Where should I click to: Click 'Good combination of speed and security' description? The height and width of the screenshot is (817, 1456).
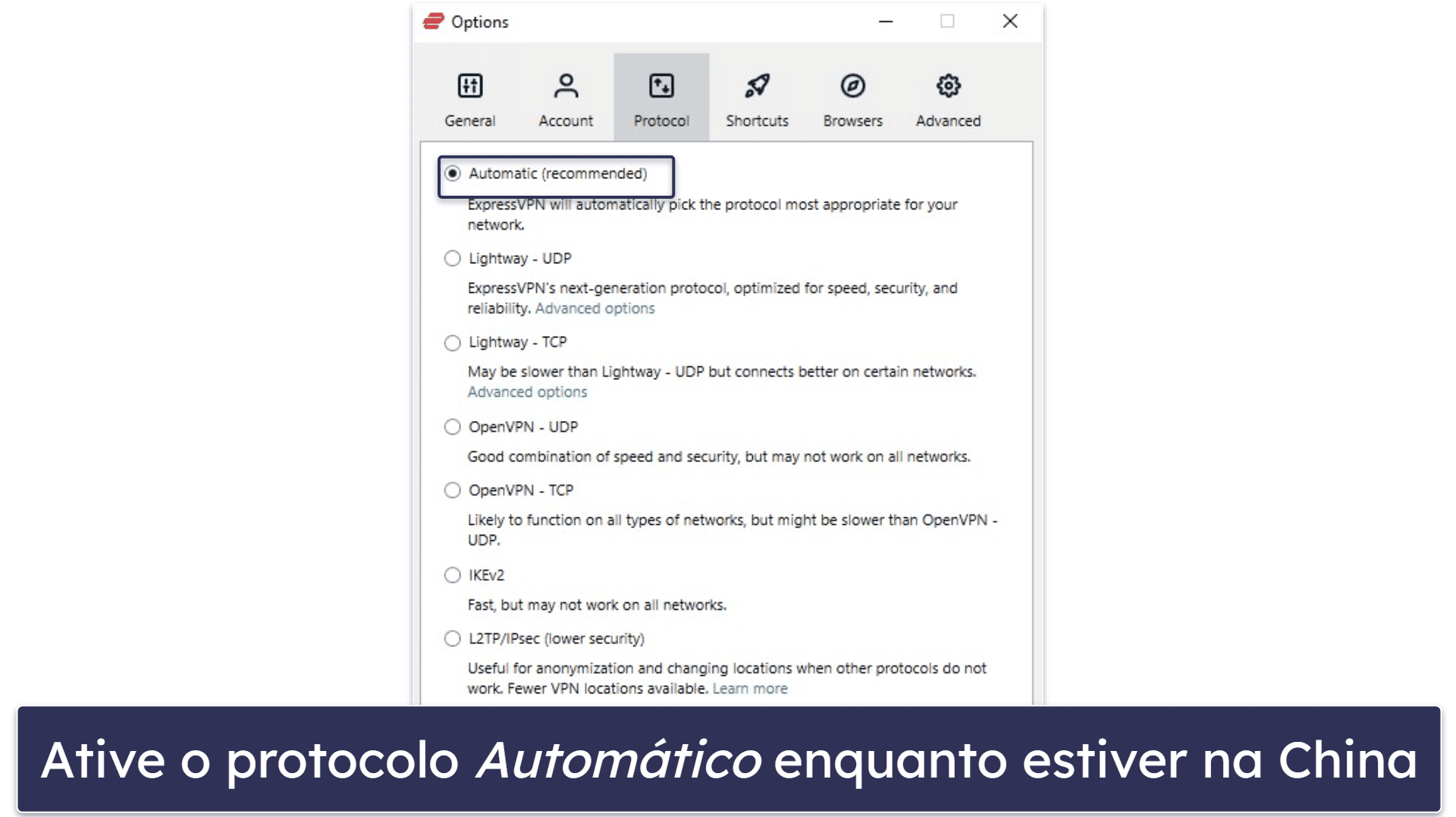point(719,457)
